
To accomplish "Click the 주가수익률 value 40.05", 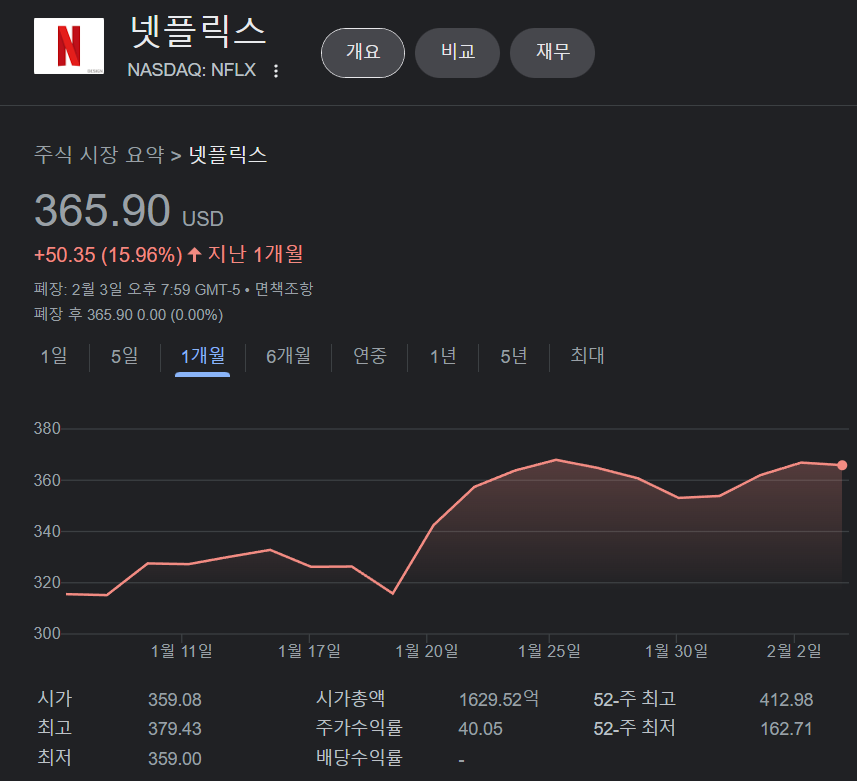I will [x=480, y=729].
